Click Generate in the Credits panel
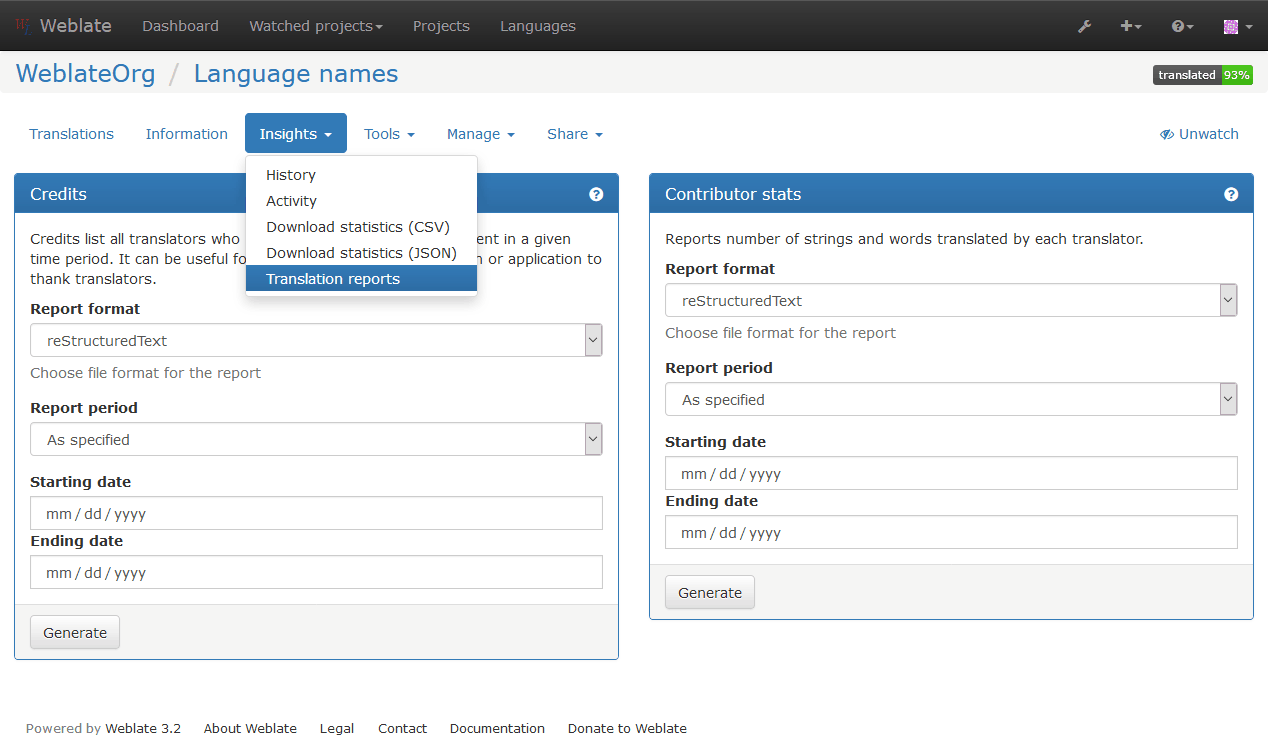1268x748 pixels. [75, 632]
